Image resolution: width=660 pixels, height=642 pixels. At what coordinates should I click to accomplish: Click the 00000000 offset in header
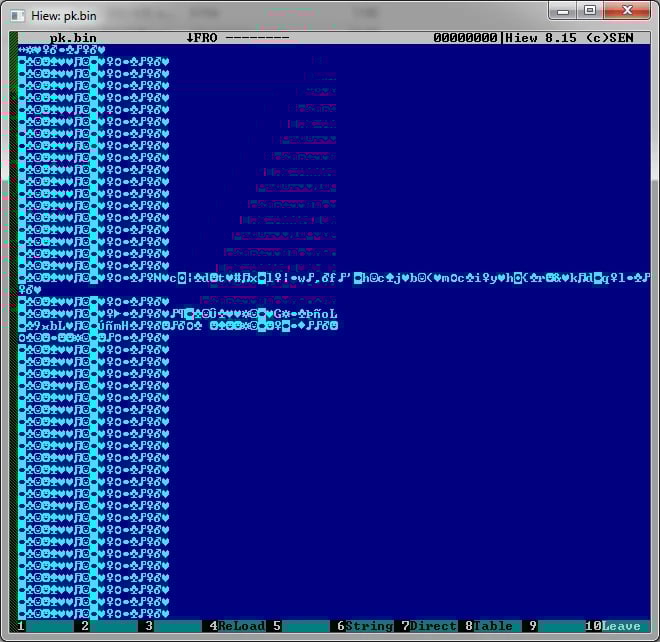465,38
